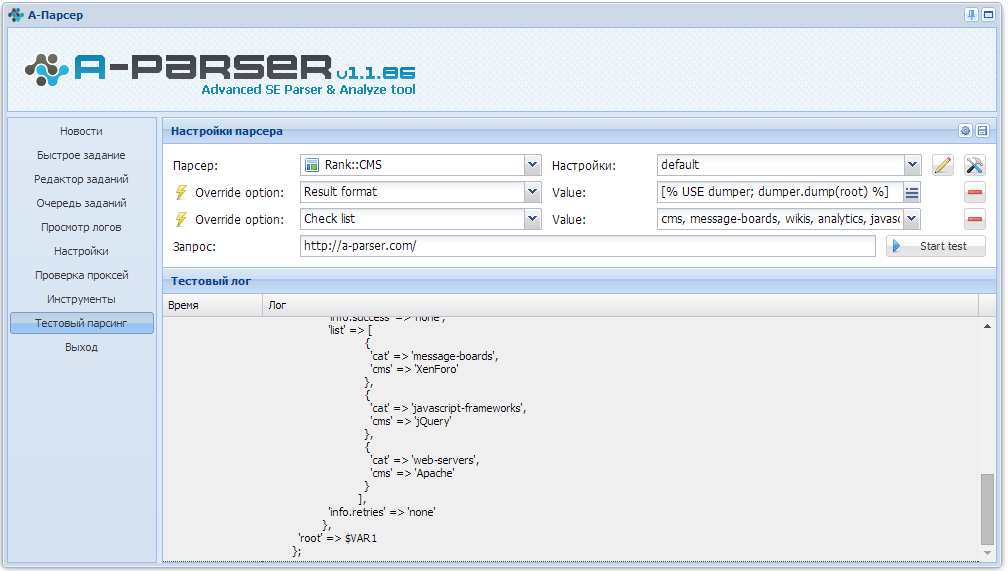Click lightning icon beside Result format override
This screenshot has width=1008, height=571.
(x=181, y=192)
